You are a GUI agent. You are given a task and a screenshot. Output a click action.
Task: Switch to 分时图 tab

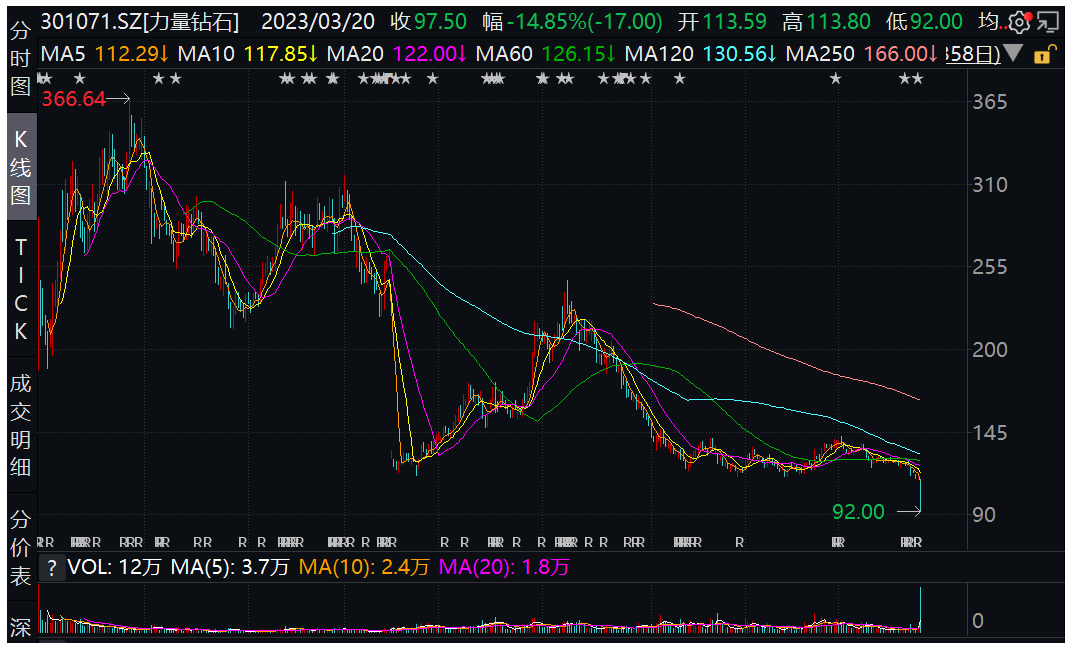[x=20, y=58]
